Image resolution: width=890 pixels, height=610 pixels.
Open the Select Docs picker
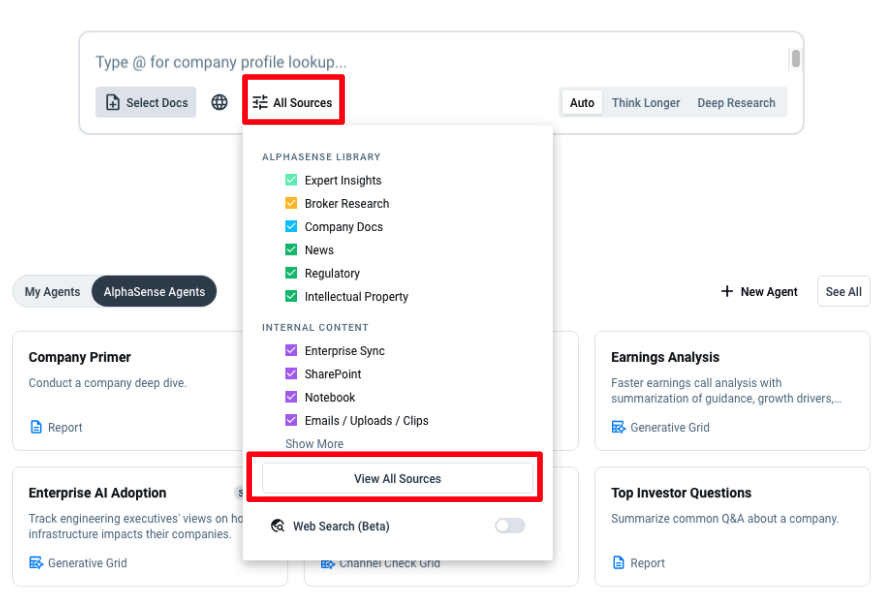click(x=146, y=102)
